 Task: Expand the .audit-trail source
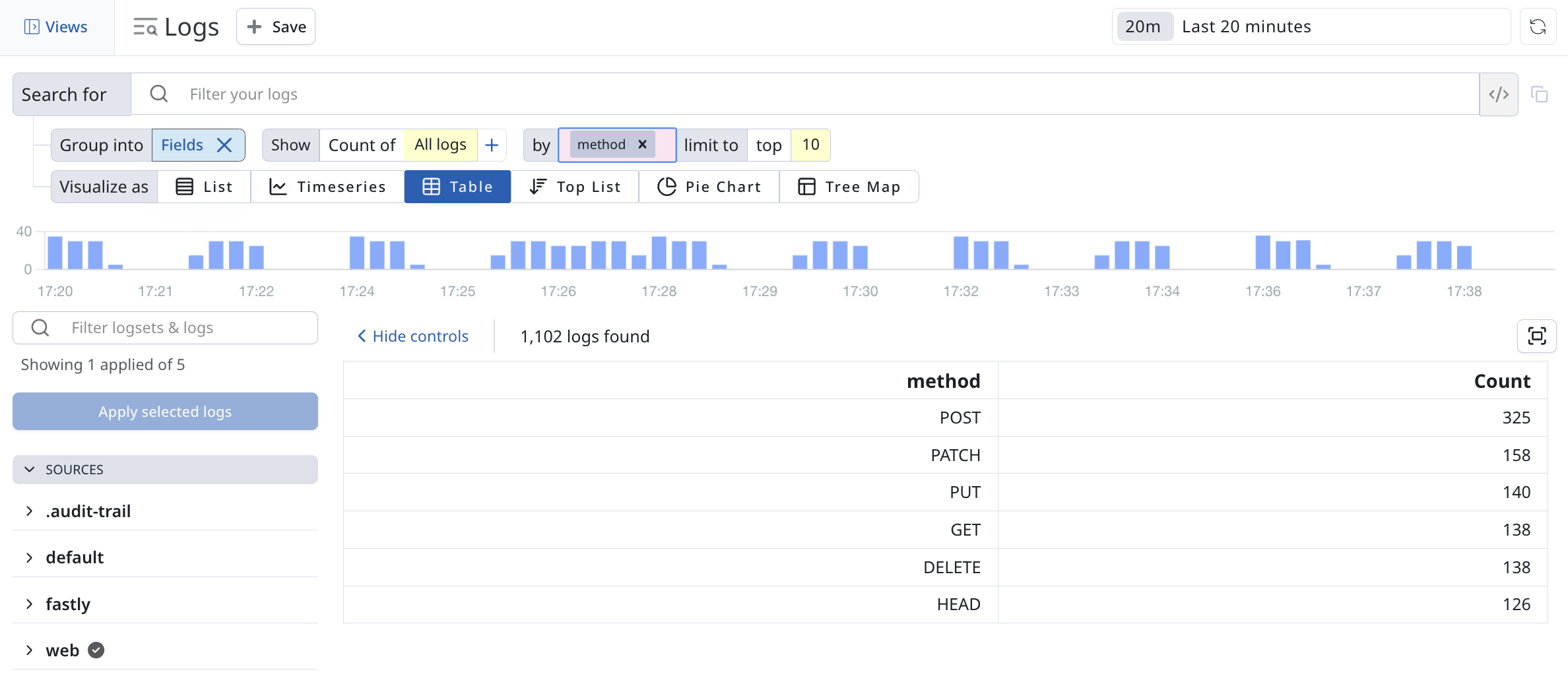coord(29,511)
